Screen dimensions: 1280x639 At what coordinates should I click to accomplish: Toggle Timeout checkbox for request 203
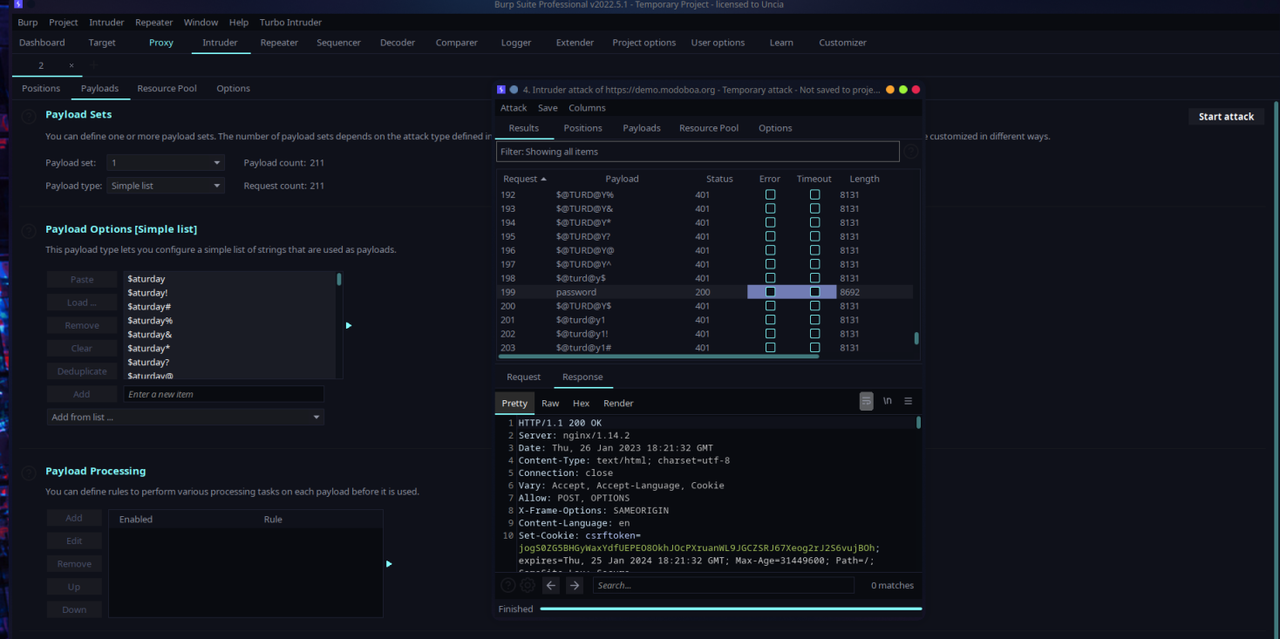(x=815, y=348)
